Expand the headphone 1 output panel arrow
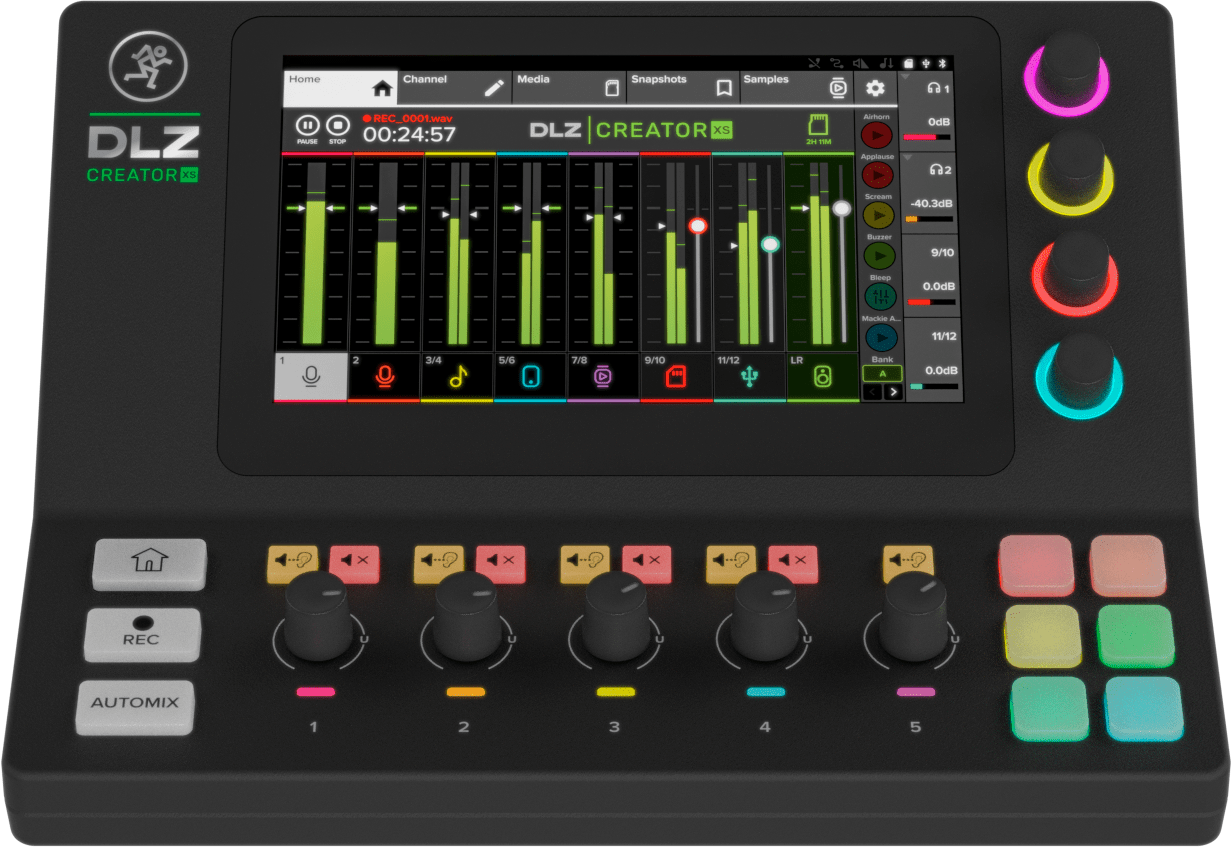Viewport: 1232px width, 847px height. click(x=906, y=76)
